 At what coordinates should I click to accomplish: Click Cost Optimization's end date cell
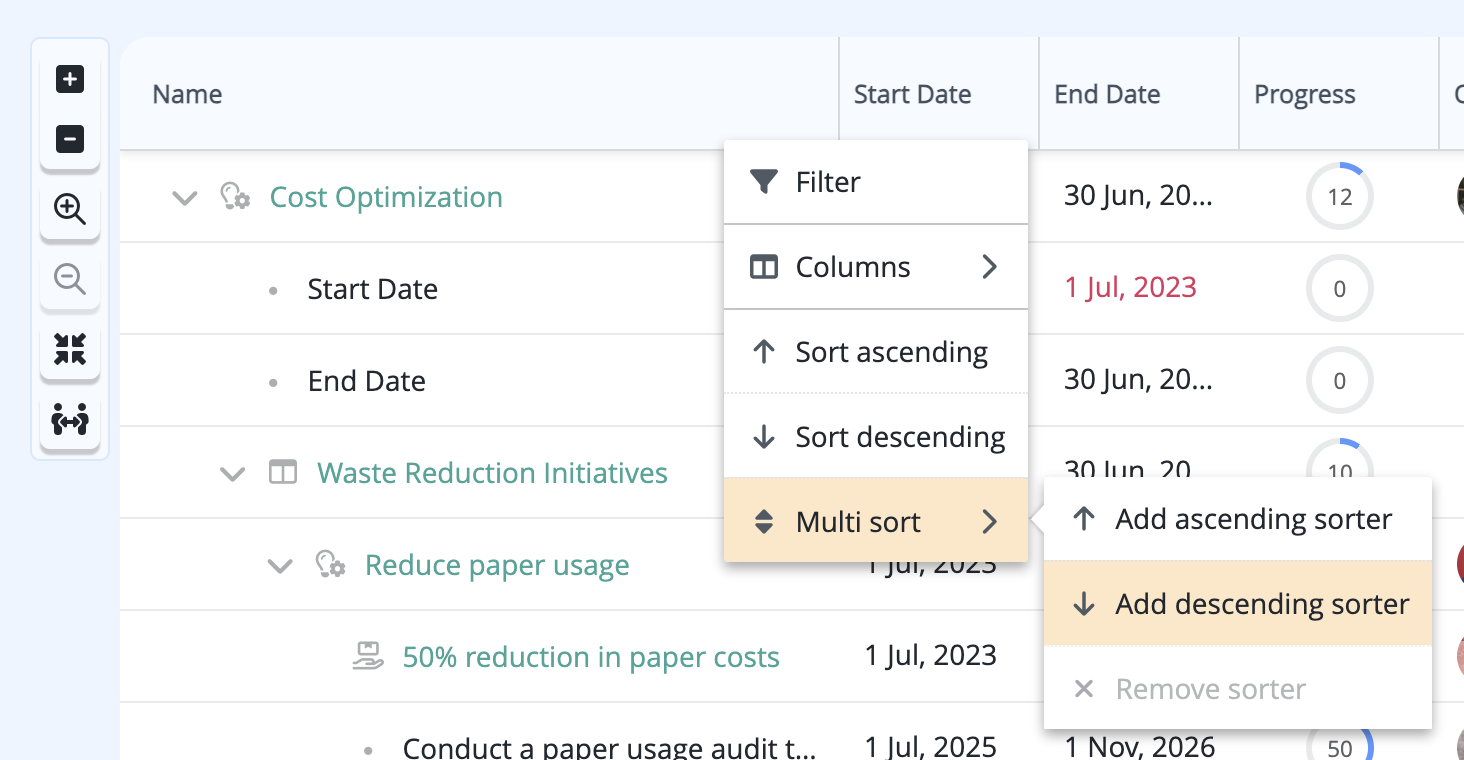(x=1138, y=196)
